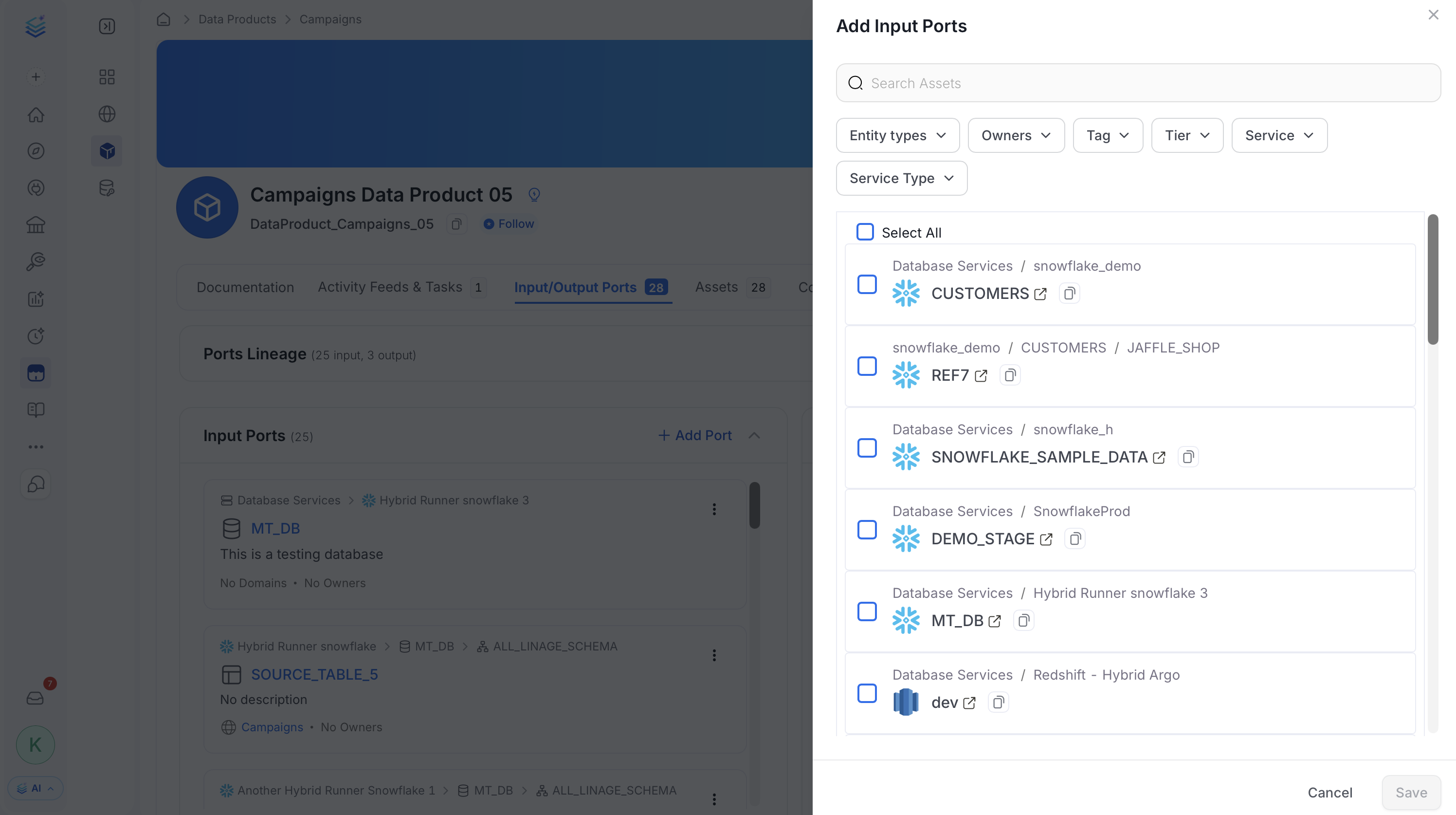Viewport: 1456px width, 815px height.
Task: Open the Tier filter dropdown
Action: pos(1187,135)
